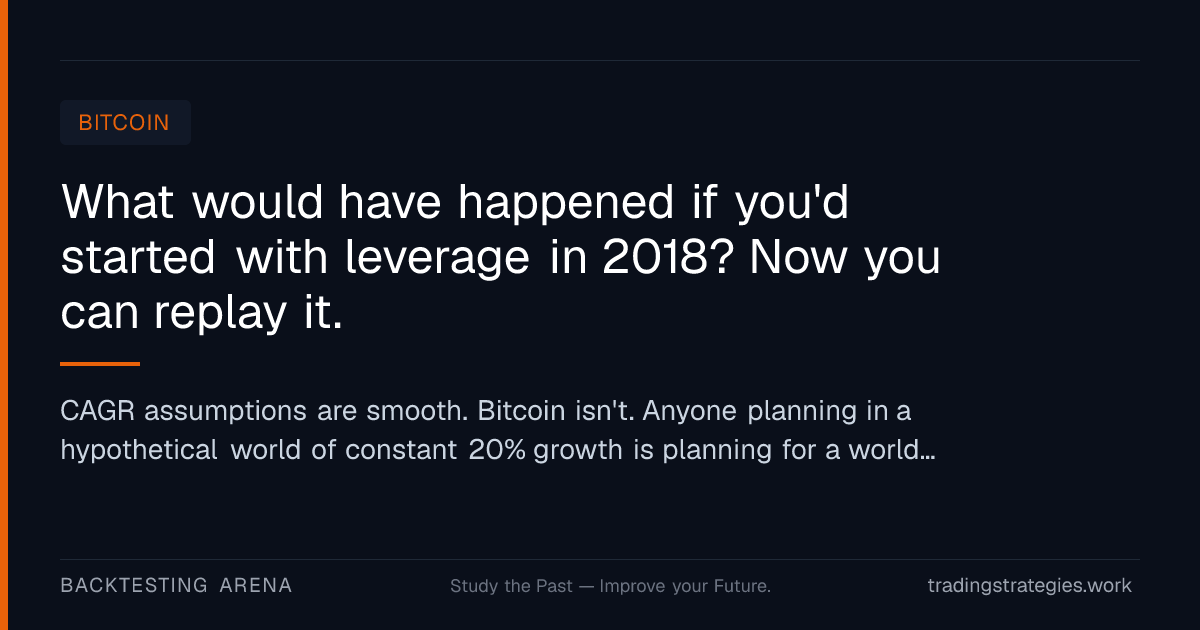Click "can replay it." headline line
Viewport: 1200px width, 630px height.
point(202,315)
